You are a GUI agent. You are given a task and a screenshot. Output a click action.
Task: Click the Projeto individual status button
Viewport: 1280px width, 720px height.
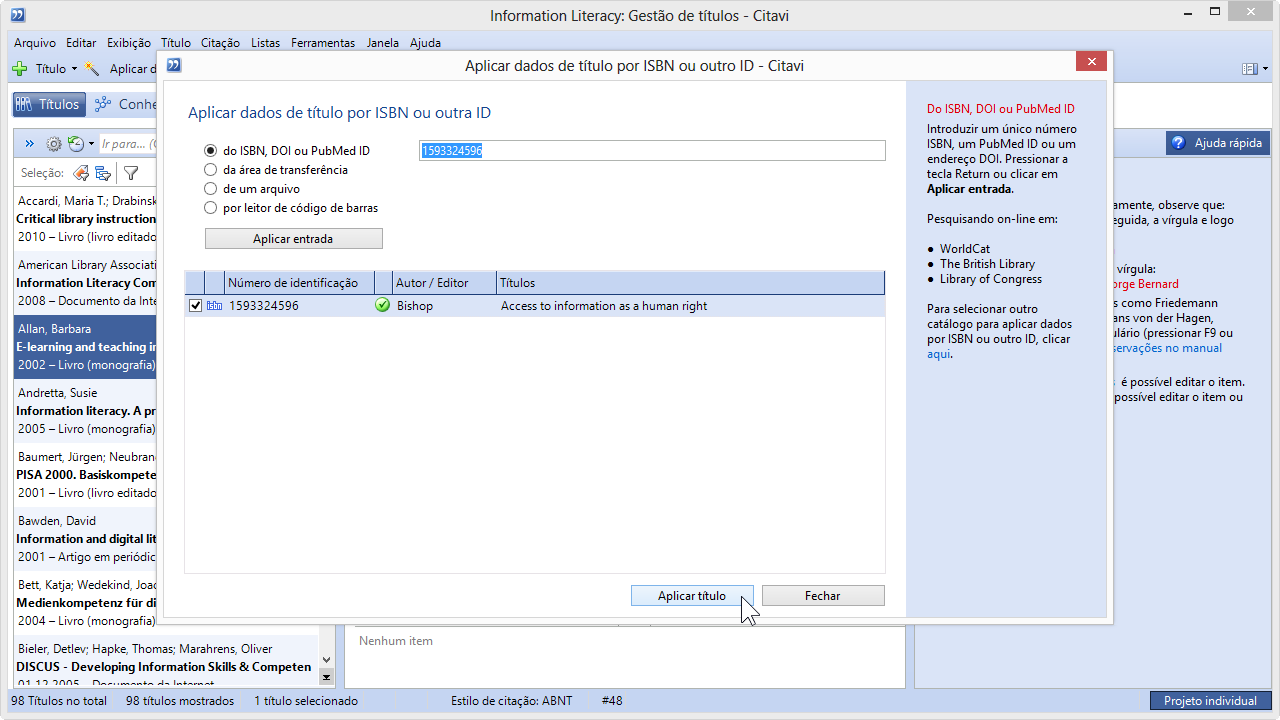1210,701
